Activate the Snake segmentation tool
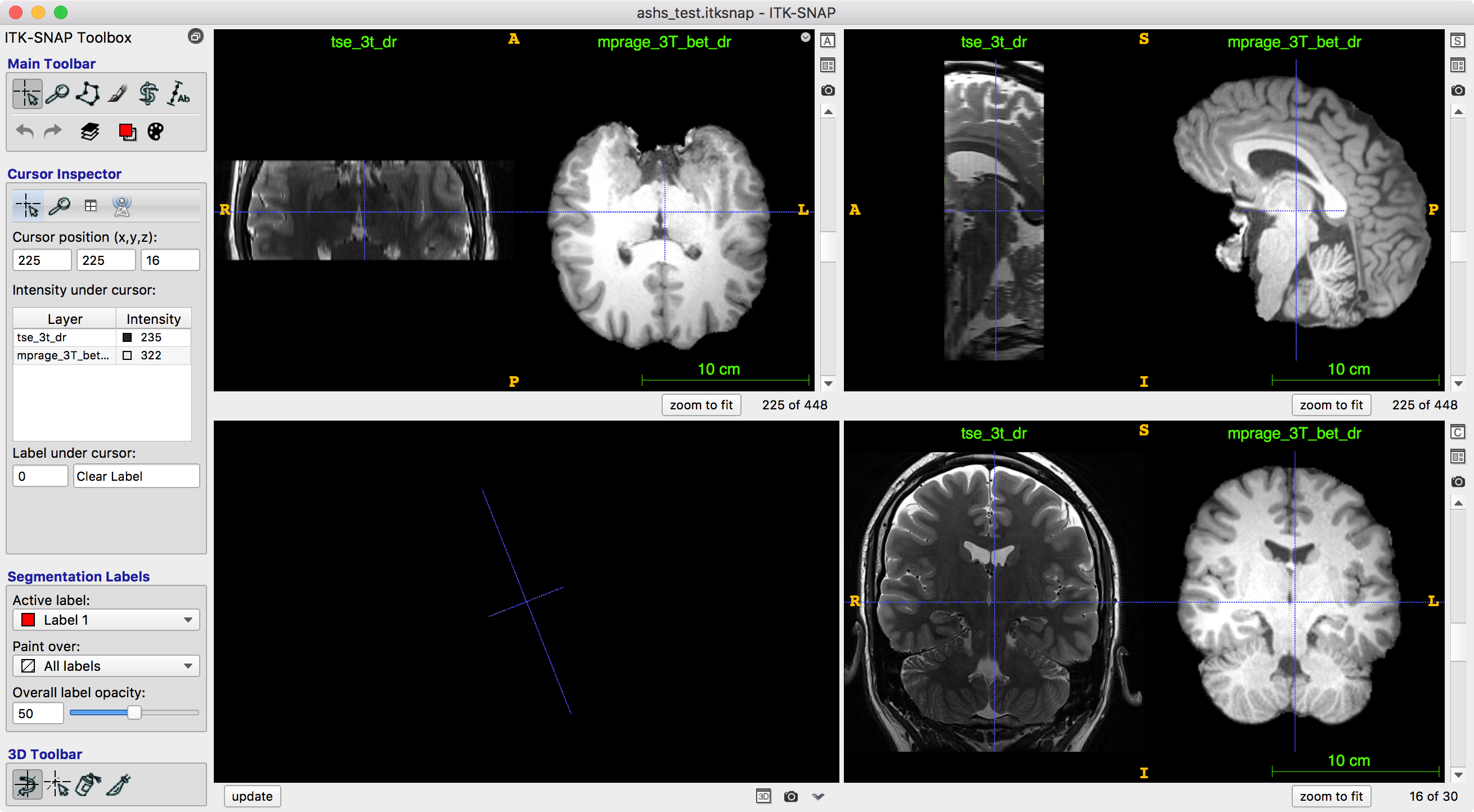This screenshot has height=812, width=1474. click(148, 93)
